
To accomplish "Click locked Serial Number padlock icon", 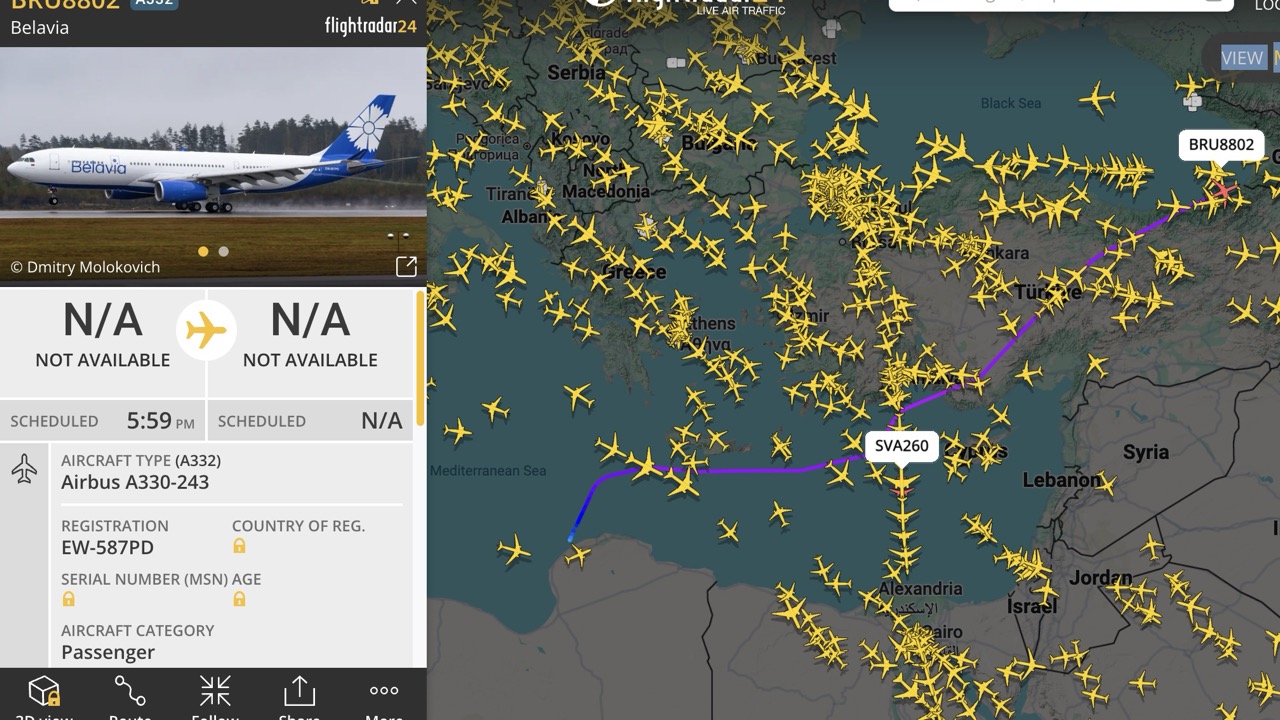I will click(68, 599).
